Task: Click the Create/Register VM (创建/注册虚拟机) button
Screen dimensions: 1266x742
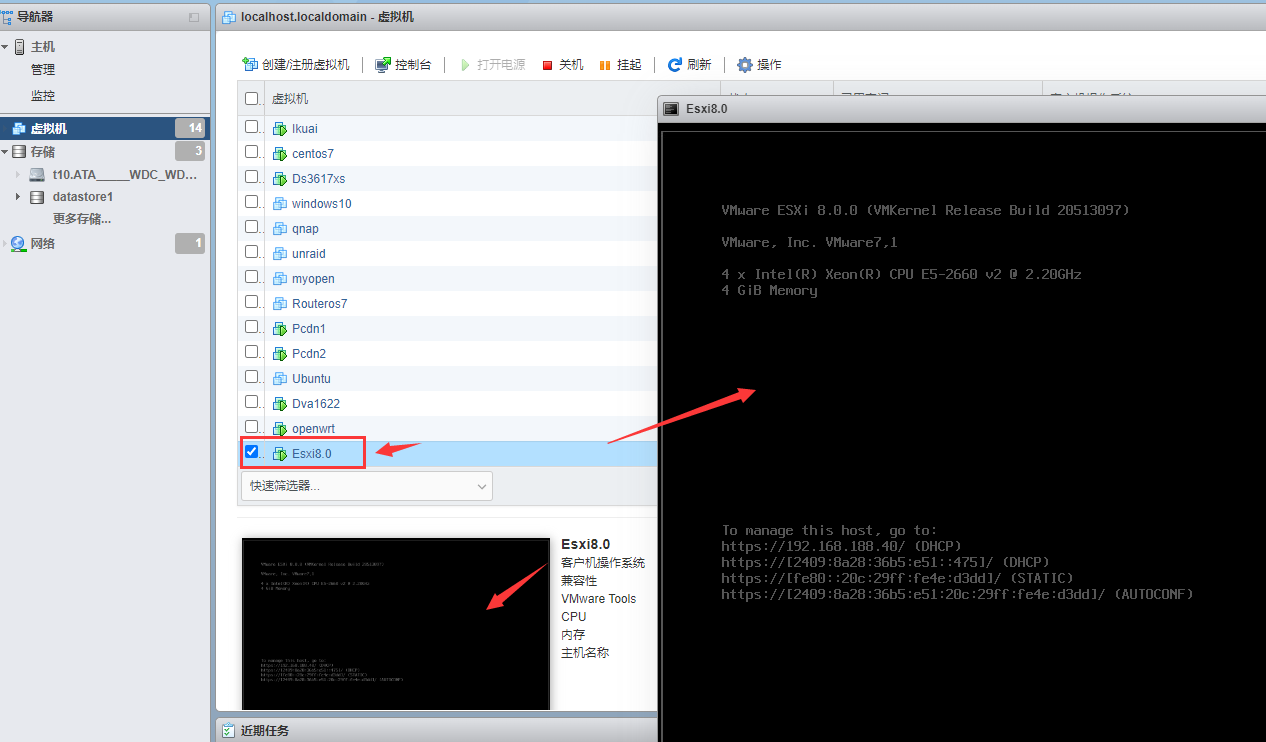Action: (x=296, y=64)
